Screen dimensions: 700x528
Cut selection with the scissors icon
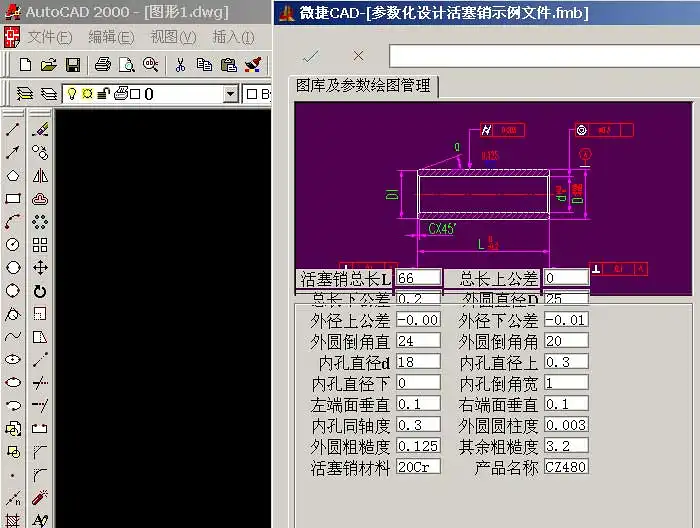(180, 65)
